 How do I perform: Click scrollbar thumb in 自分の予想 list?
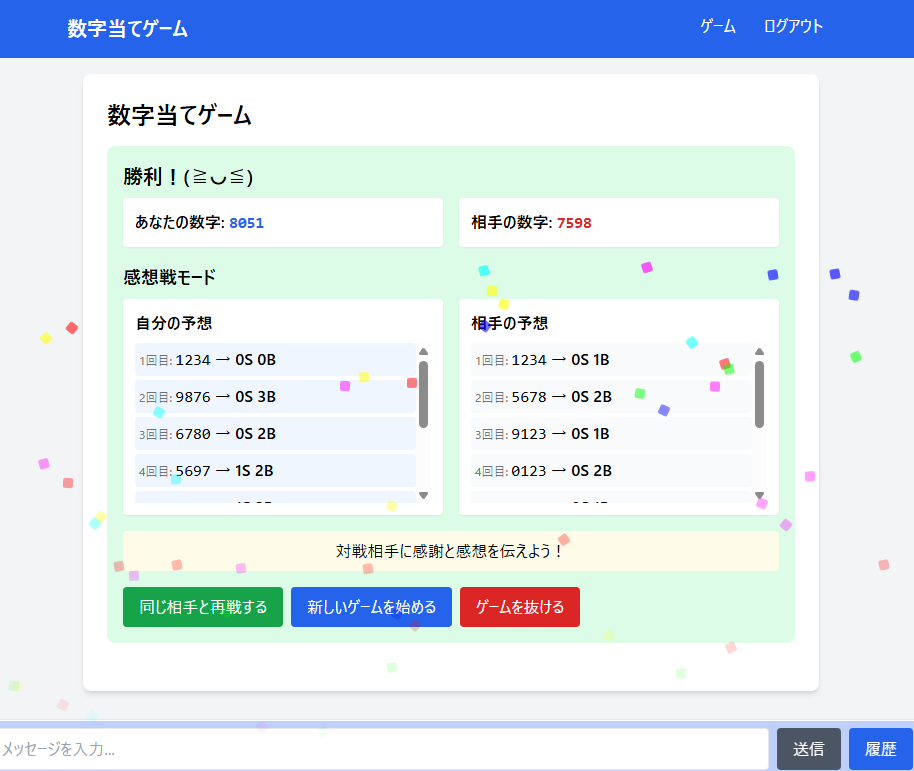coord(424,395)
